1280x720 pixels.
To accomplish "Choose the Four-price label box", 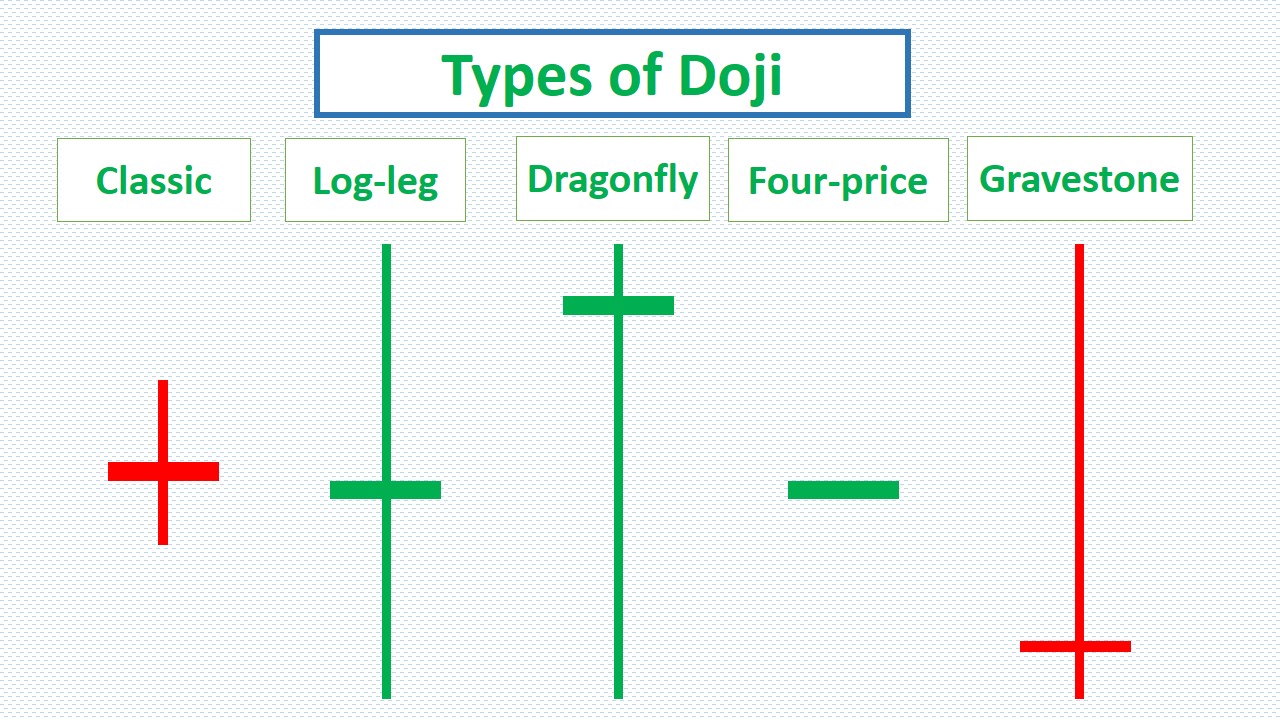I will coord(838,180).
